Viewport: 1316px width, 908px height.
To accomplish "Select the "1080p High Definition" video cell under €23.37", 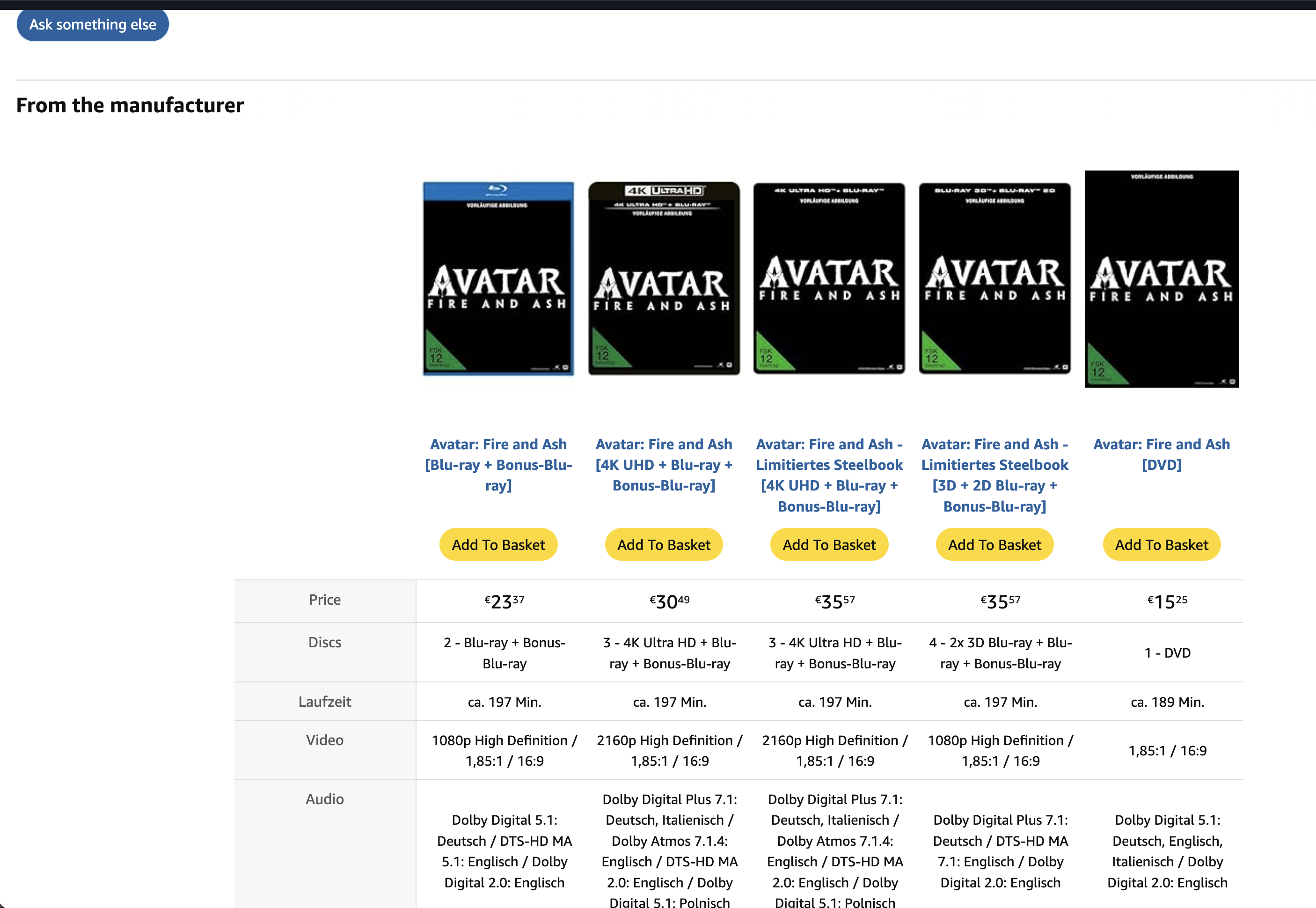I will 504,750.
